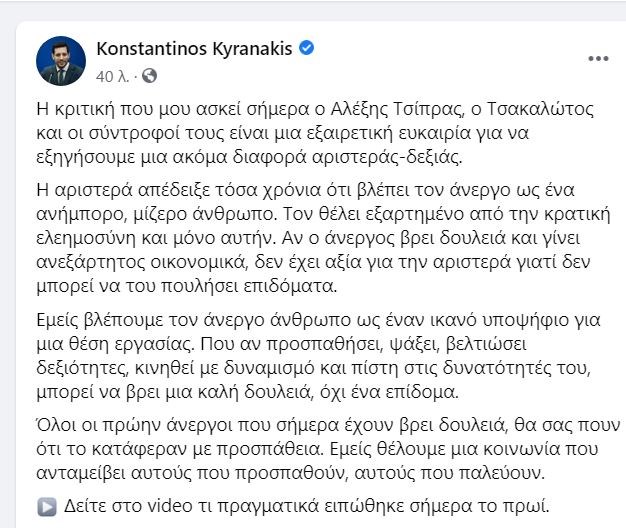The width and height of the screenshot is (626, 528).
Task: Click the paragraph starting "Εμείς βλέπουμε"
Action: (300, 350)
